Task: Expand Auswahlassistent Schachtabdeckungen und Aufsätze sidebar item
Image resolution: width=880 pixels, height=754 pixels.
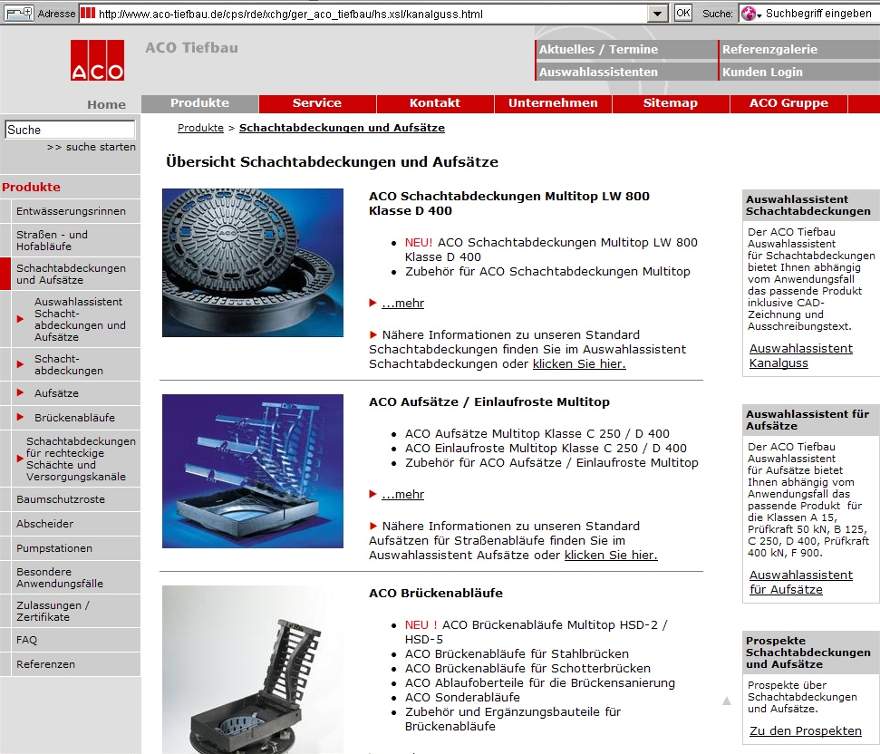Action: [x=21, y=319]
